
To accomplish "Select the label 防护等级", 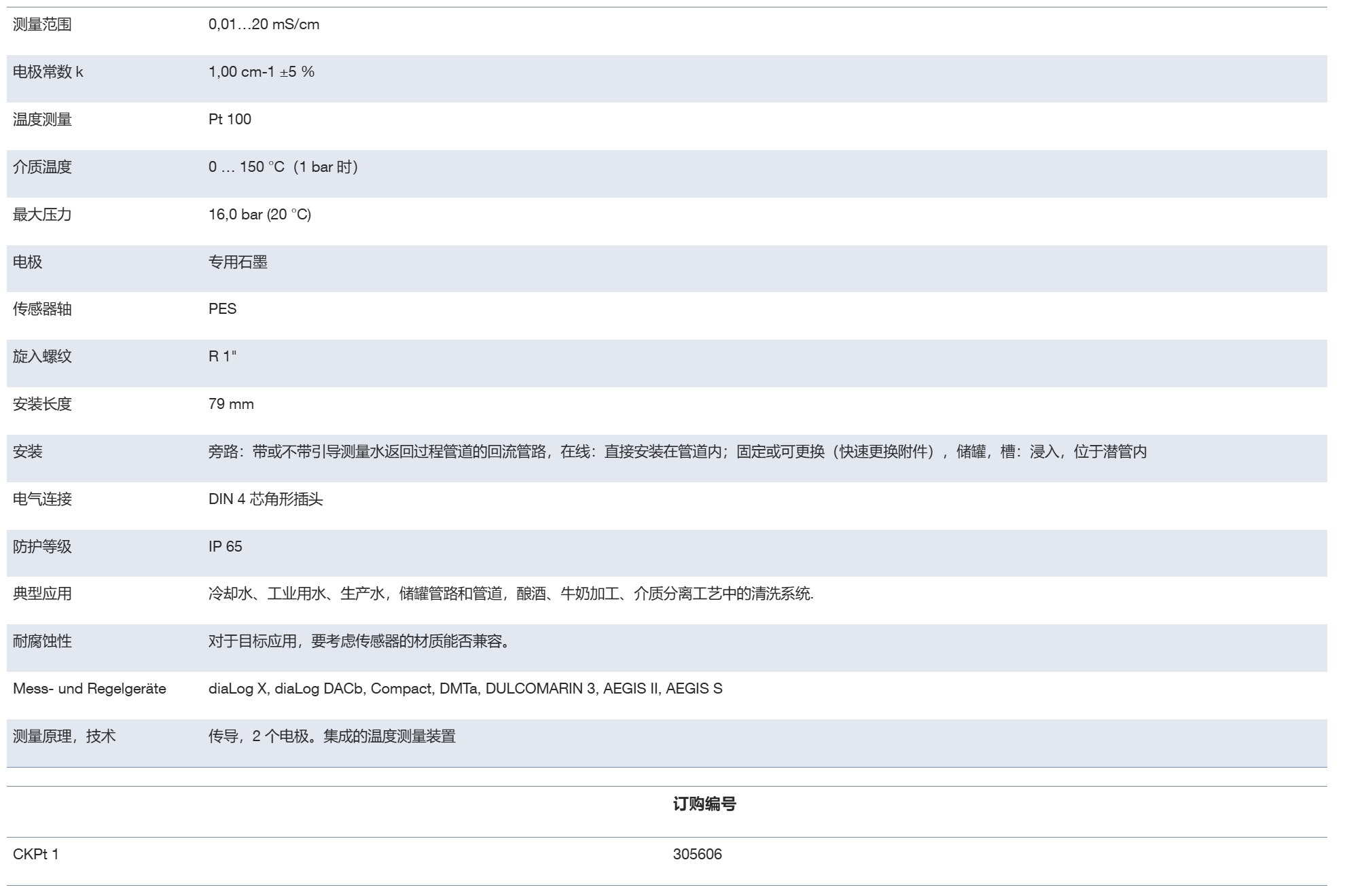I will (42, 547).
